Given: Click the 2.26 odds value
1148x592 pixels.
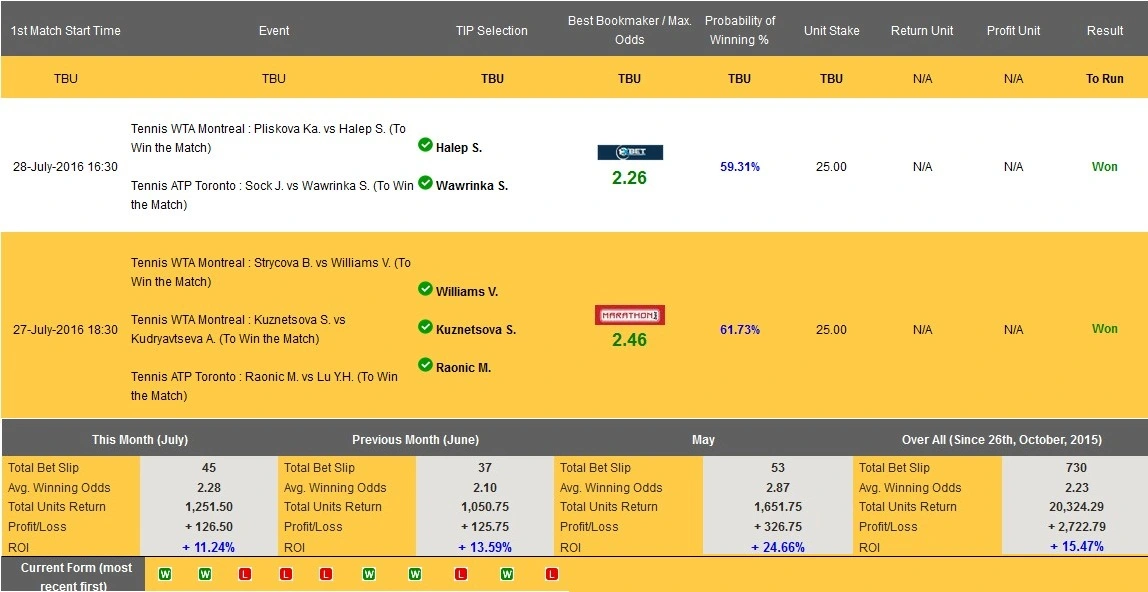Looking at the screenshot, I should [x=629, y=178].
